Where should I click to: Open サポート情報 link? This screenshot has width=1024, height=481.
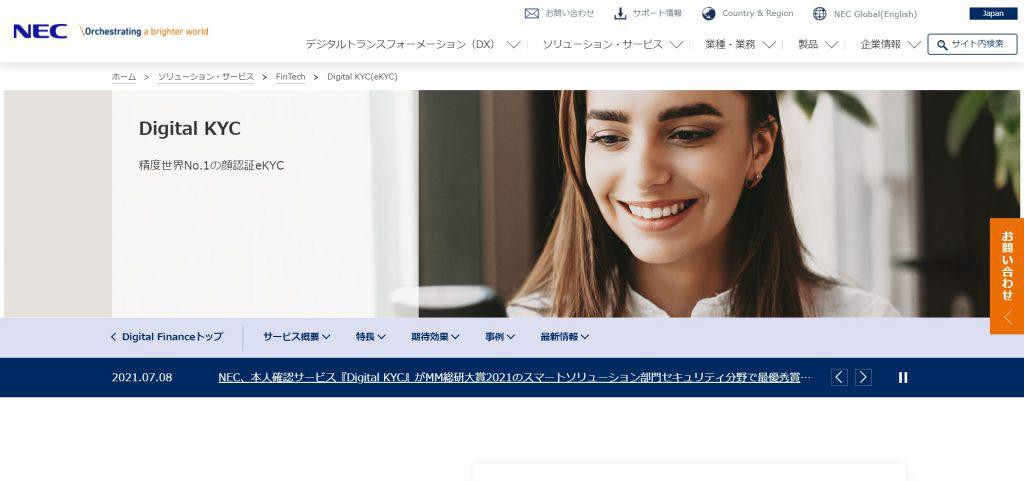coord(657,13)
